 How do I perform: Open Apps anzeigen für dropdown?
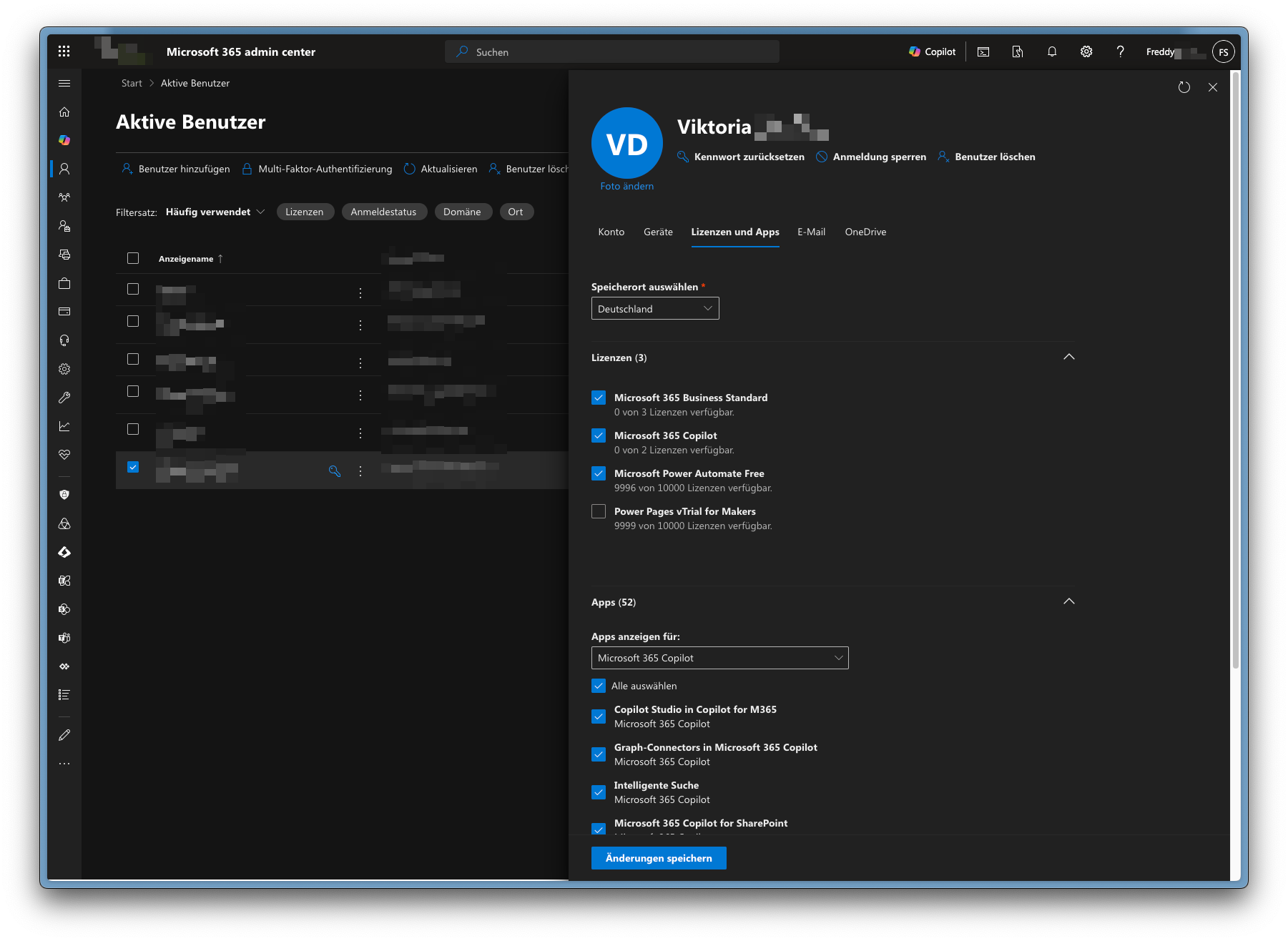tap(719, 658)
